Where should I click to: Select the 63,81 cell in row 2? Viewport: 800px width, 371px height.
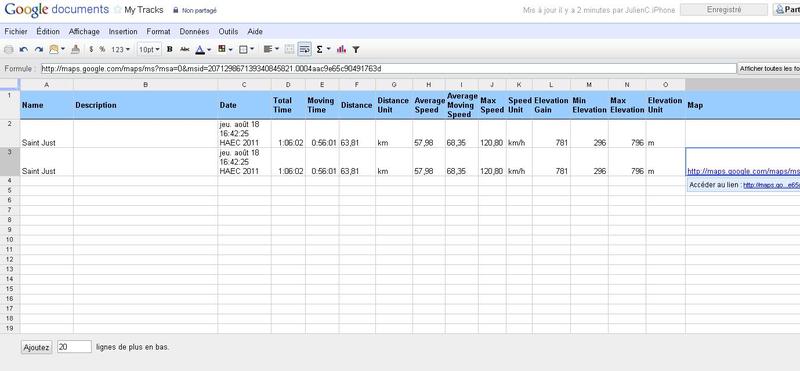click(x=357, y=134)
